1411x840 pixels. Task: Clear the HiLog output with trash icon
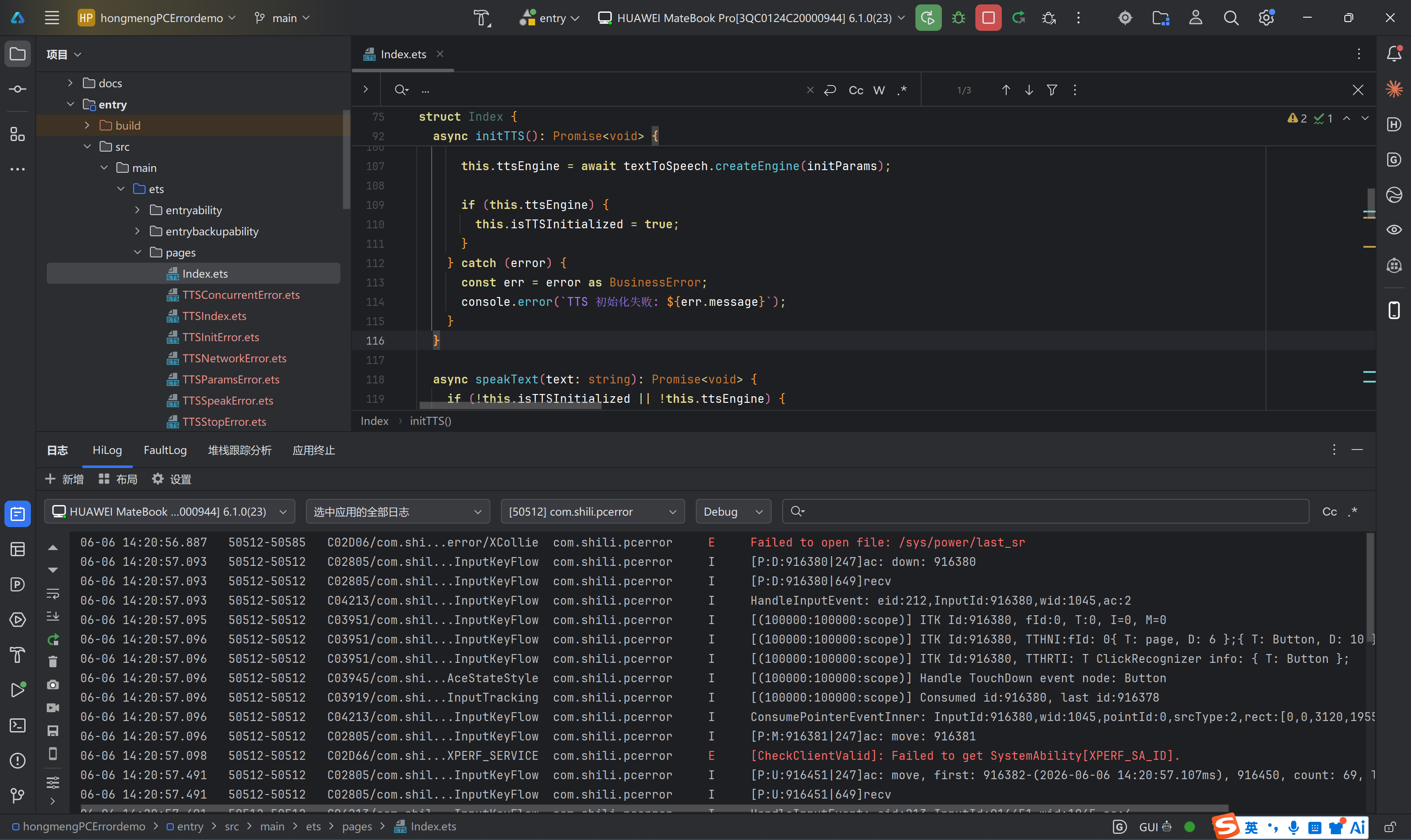pos(52,662)
